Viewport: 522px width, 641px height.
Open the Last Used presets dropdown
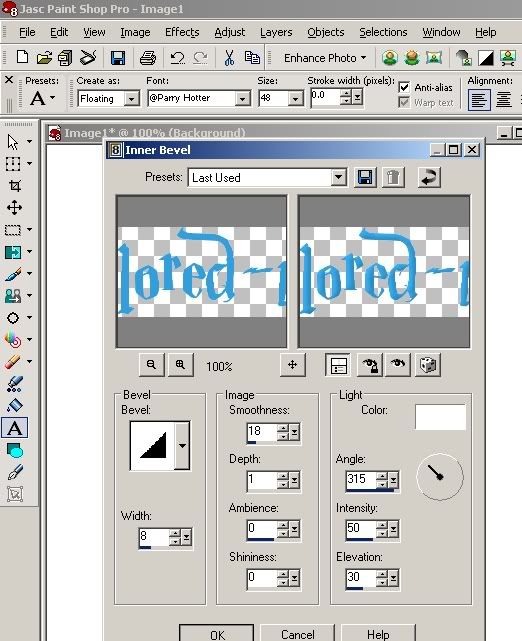click(338, 178)
